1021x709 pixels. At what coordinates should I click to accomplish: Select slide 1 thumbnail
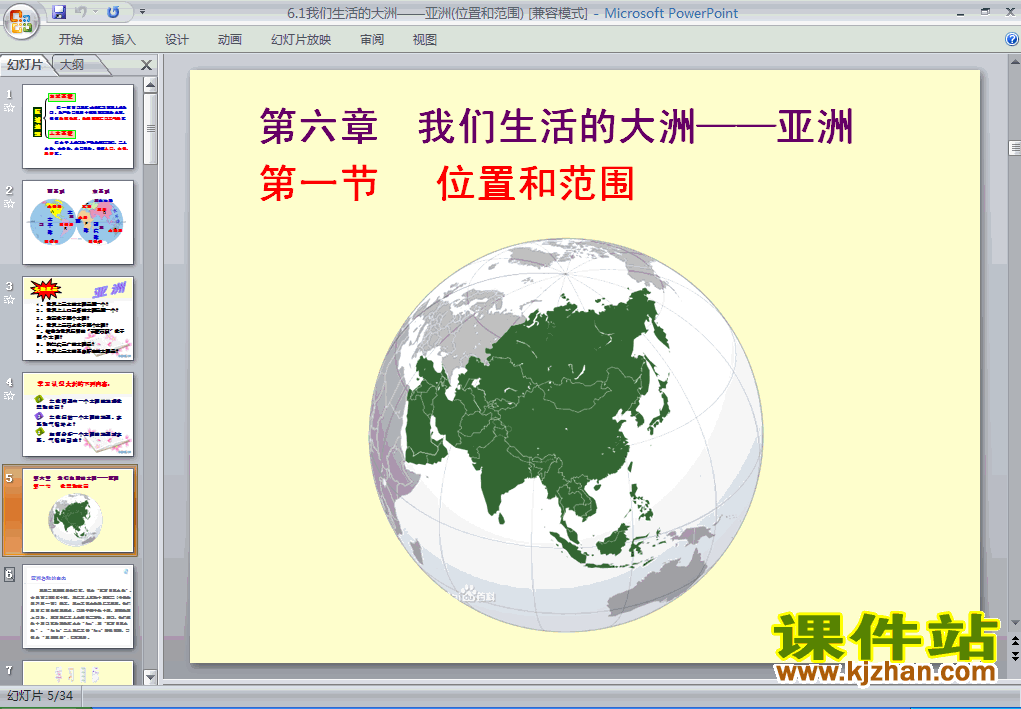tap(78, 126)
